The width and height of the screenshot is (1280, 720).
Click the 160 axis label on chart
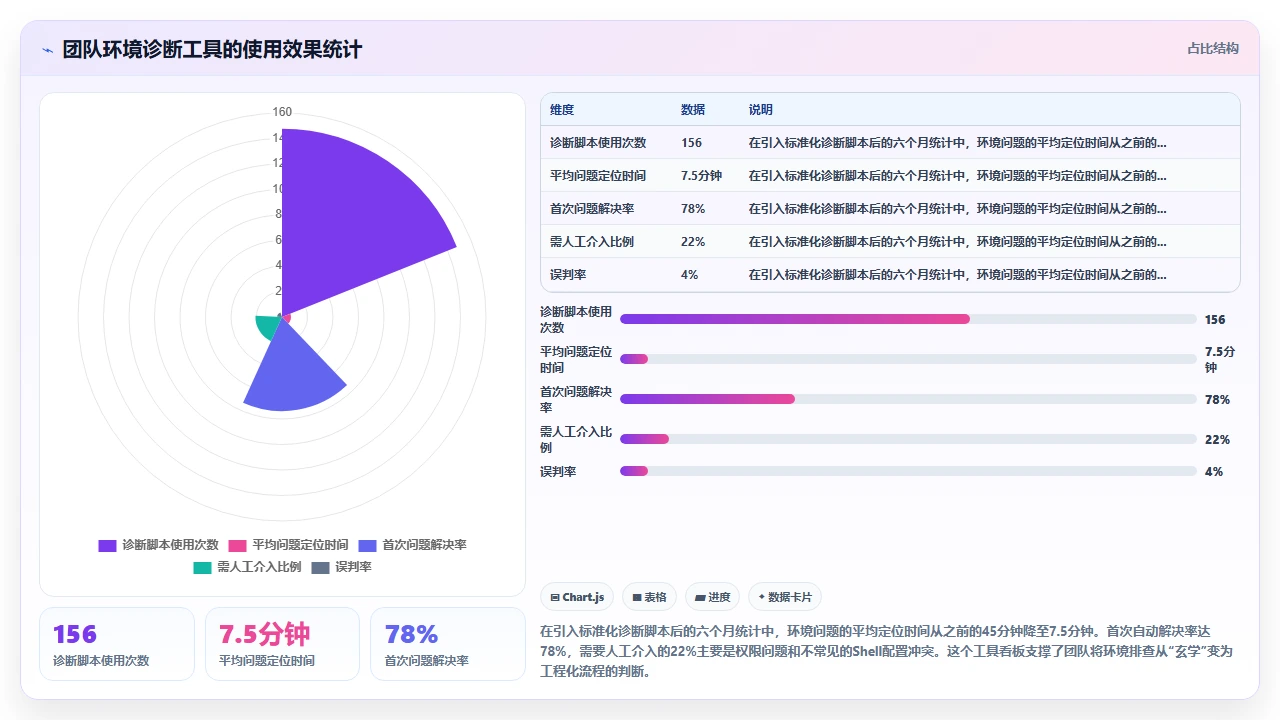(x=282, y=112)
